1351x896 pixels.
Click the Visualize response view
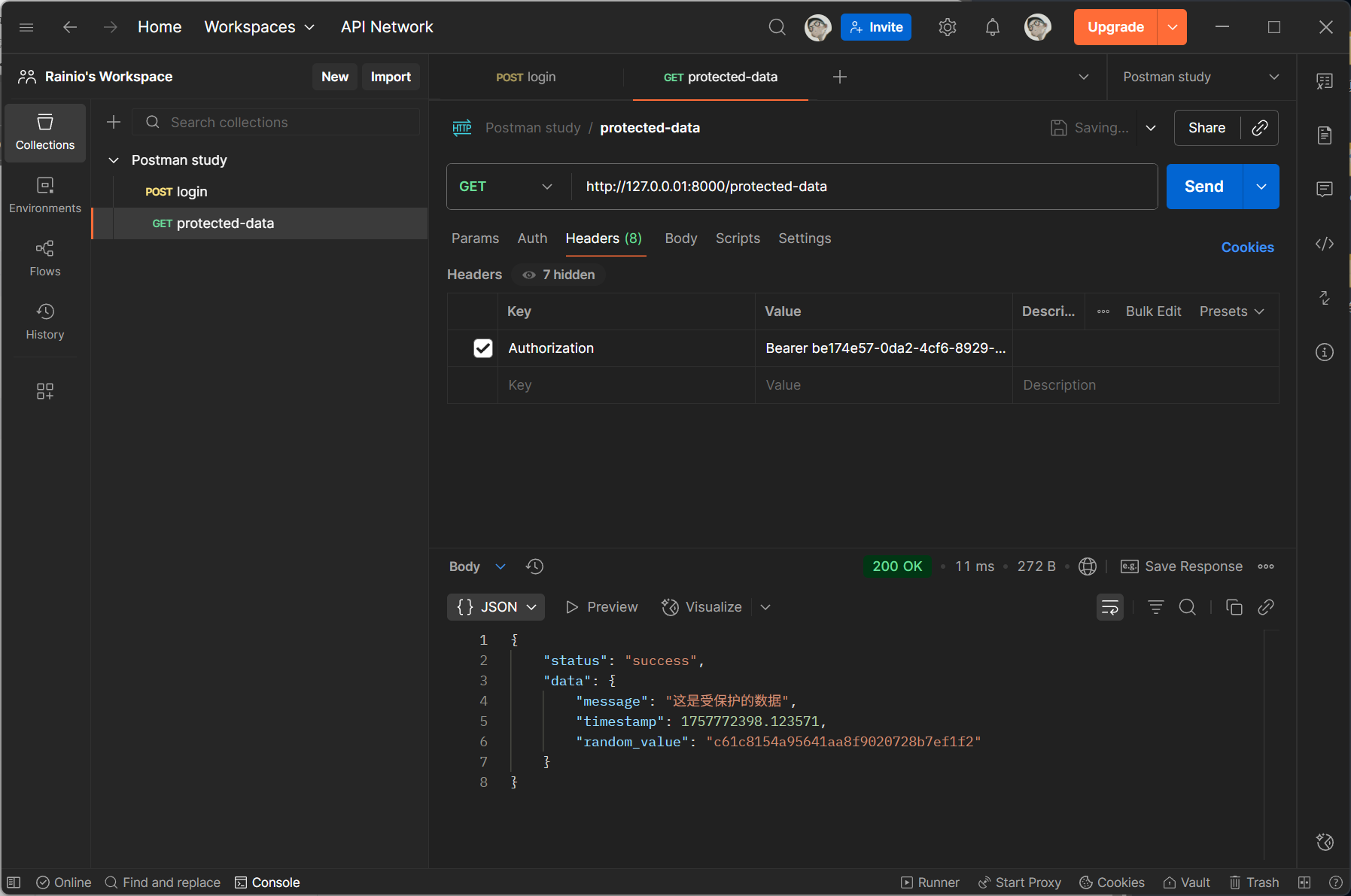701,607
